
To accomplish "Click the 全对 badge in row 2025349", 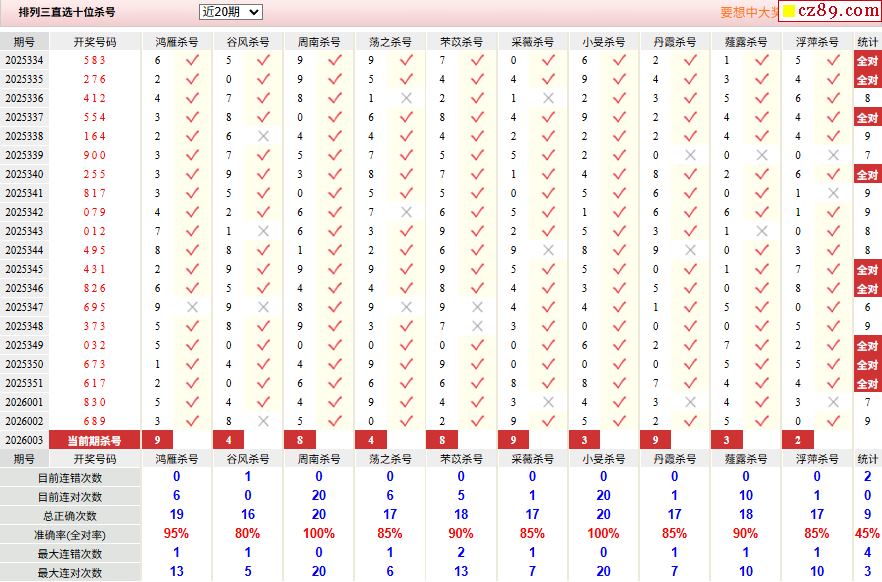I will [x=867, y=345].
